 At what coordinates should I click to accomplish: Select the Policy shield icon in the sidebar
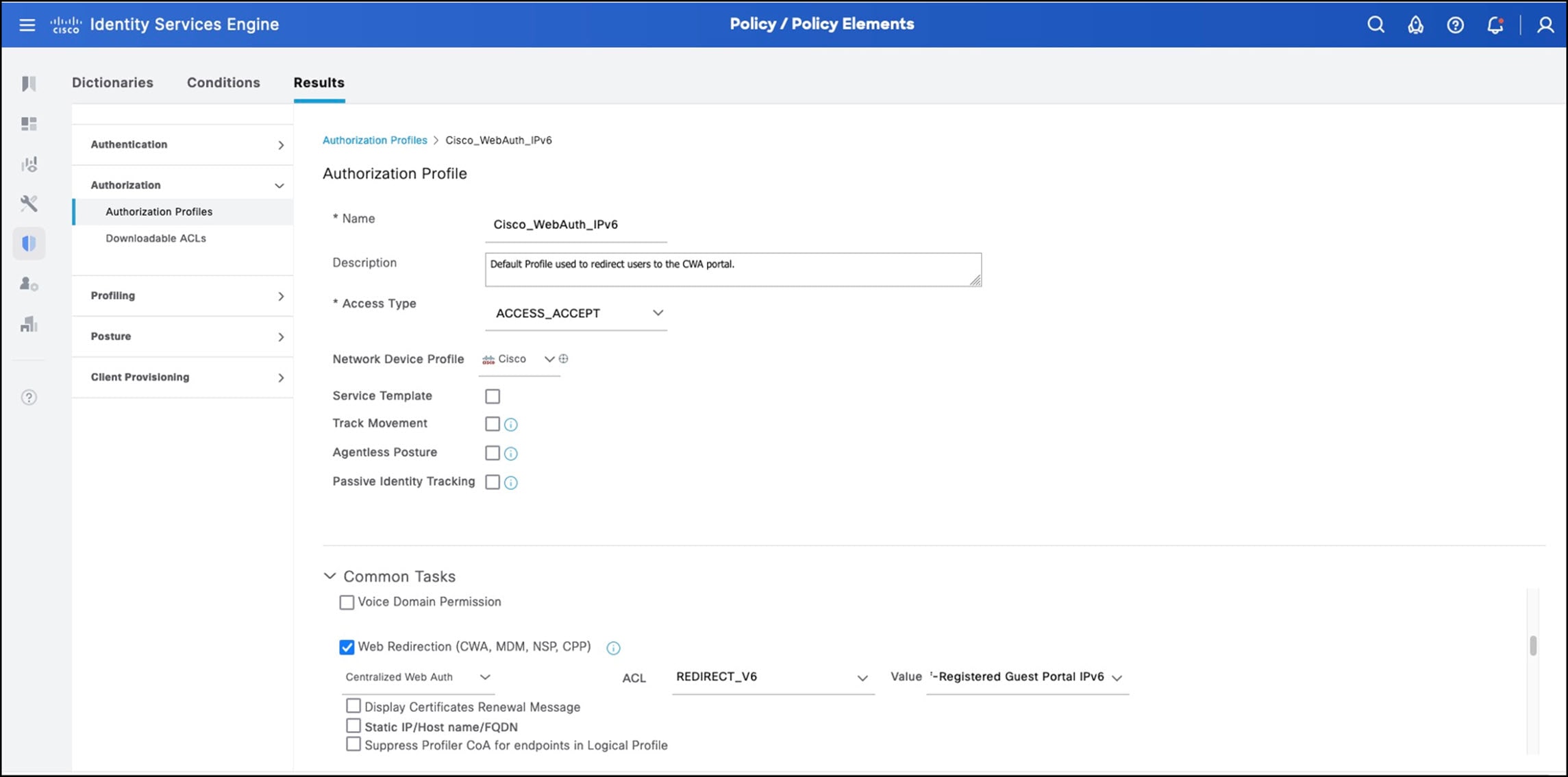click(x=29, y=243)
